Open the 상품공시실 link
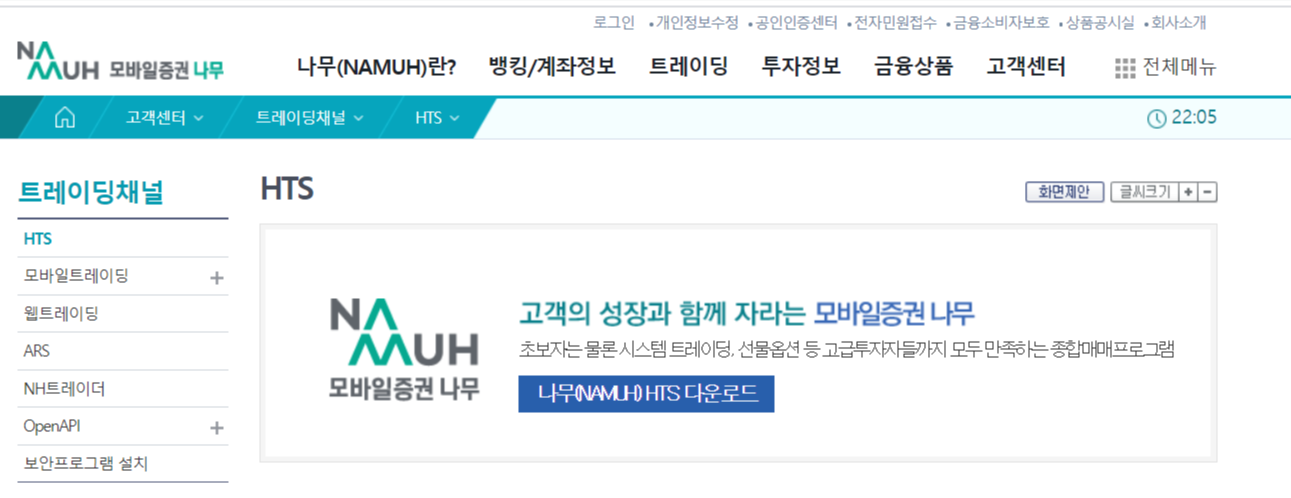This screenshot has height=498, width=1291. click(1100, 22)
